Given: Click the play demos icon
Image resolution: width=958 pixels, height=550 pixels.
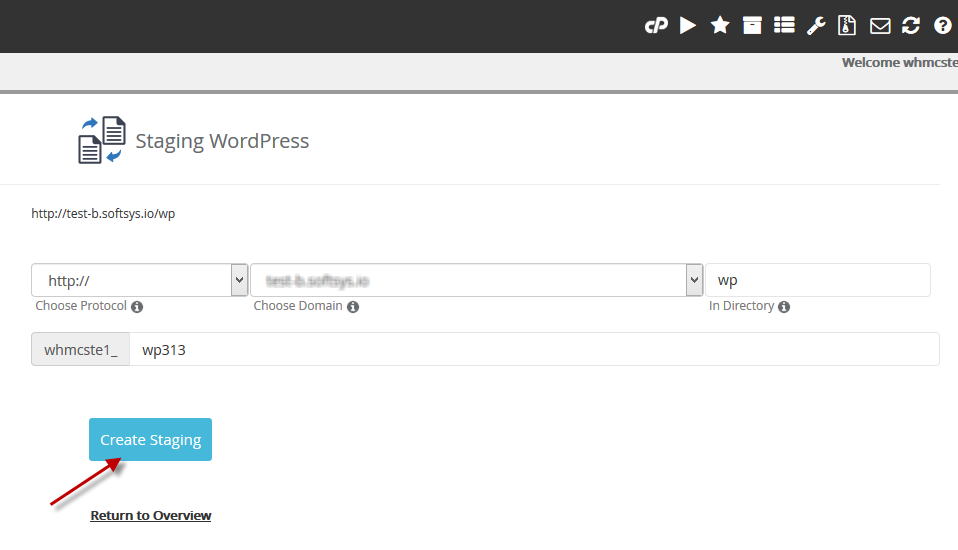Looking at the screenshot, I should coord(688,26).
